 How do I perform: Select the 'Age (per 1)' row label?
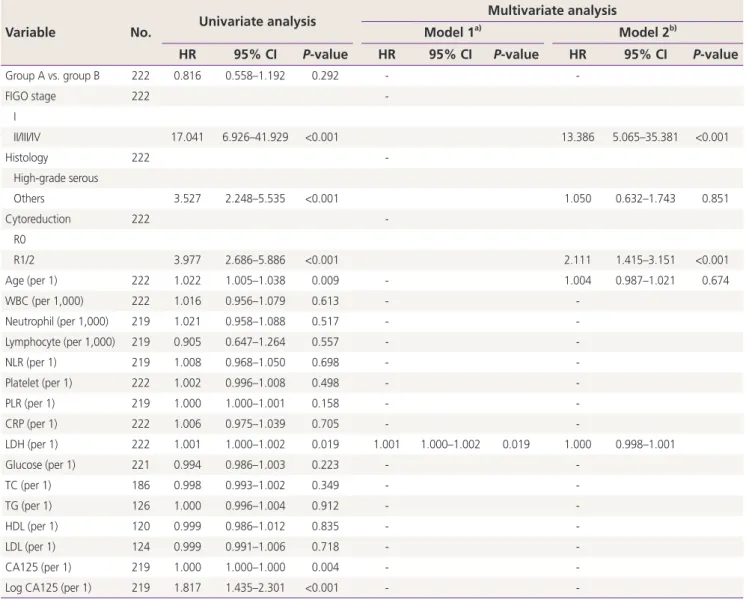[31, 280]
